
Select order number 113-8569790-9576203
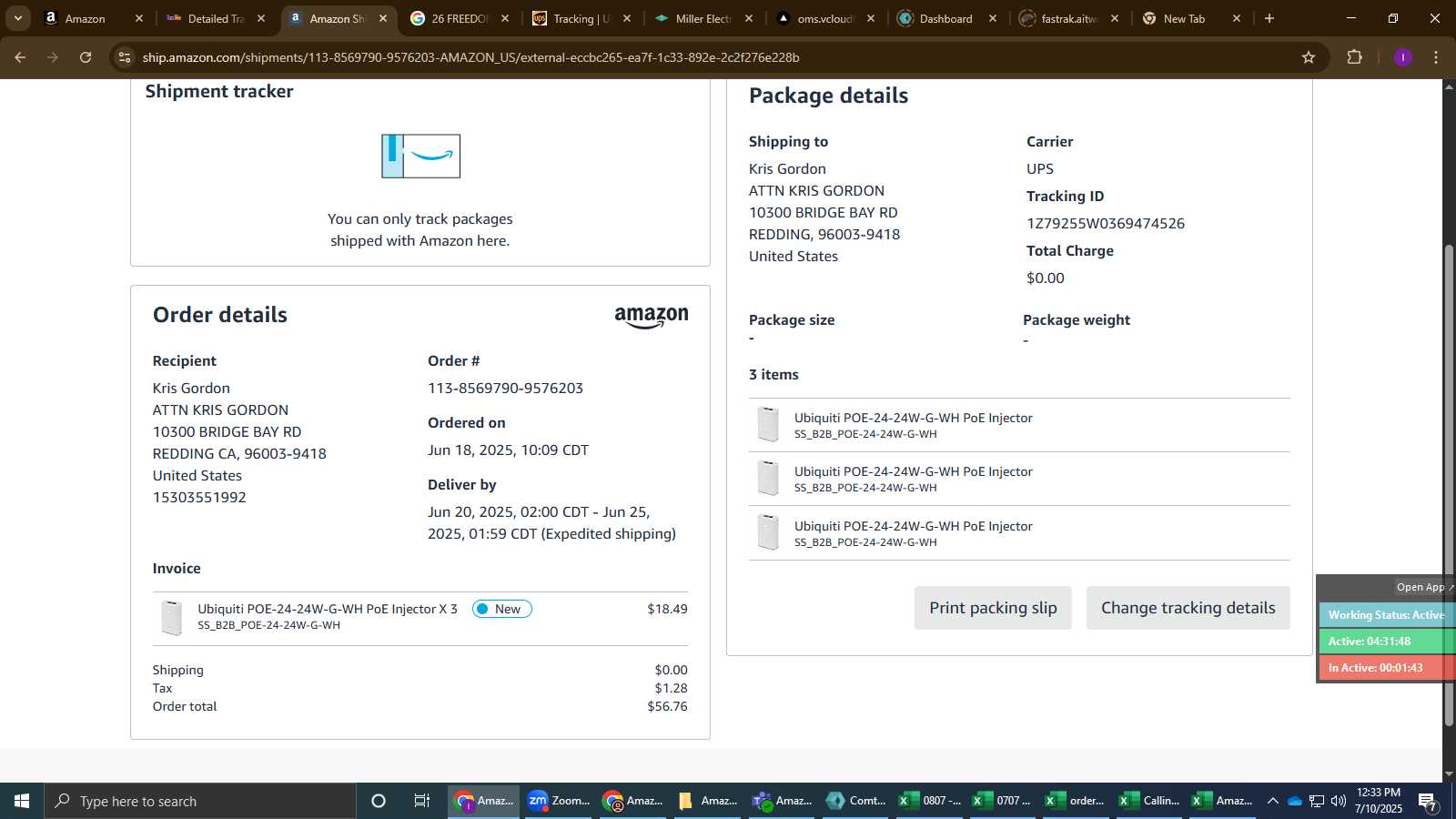coord(505,389)
